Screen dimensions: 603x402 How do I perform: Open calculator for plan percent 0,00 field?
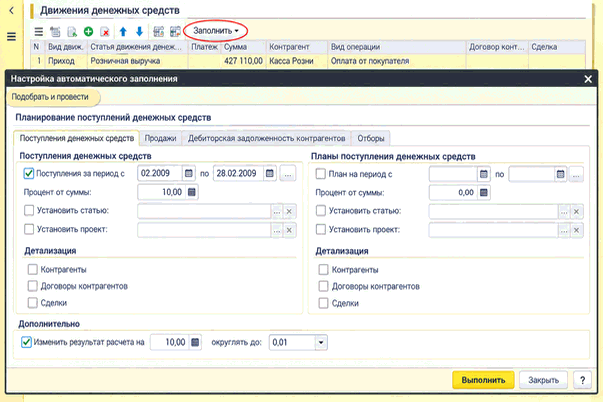pyautogui.click(x=483, y=192)
